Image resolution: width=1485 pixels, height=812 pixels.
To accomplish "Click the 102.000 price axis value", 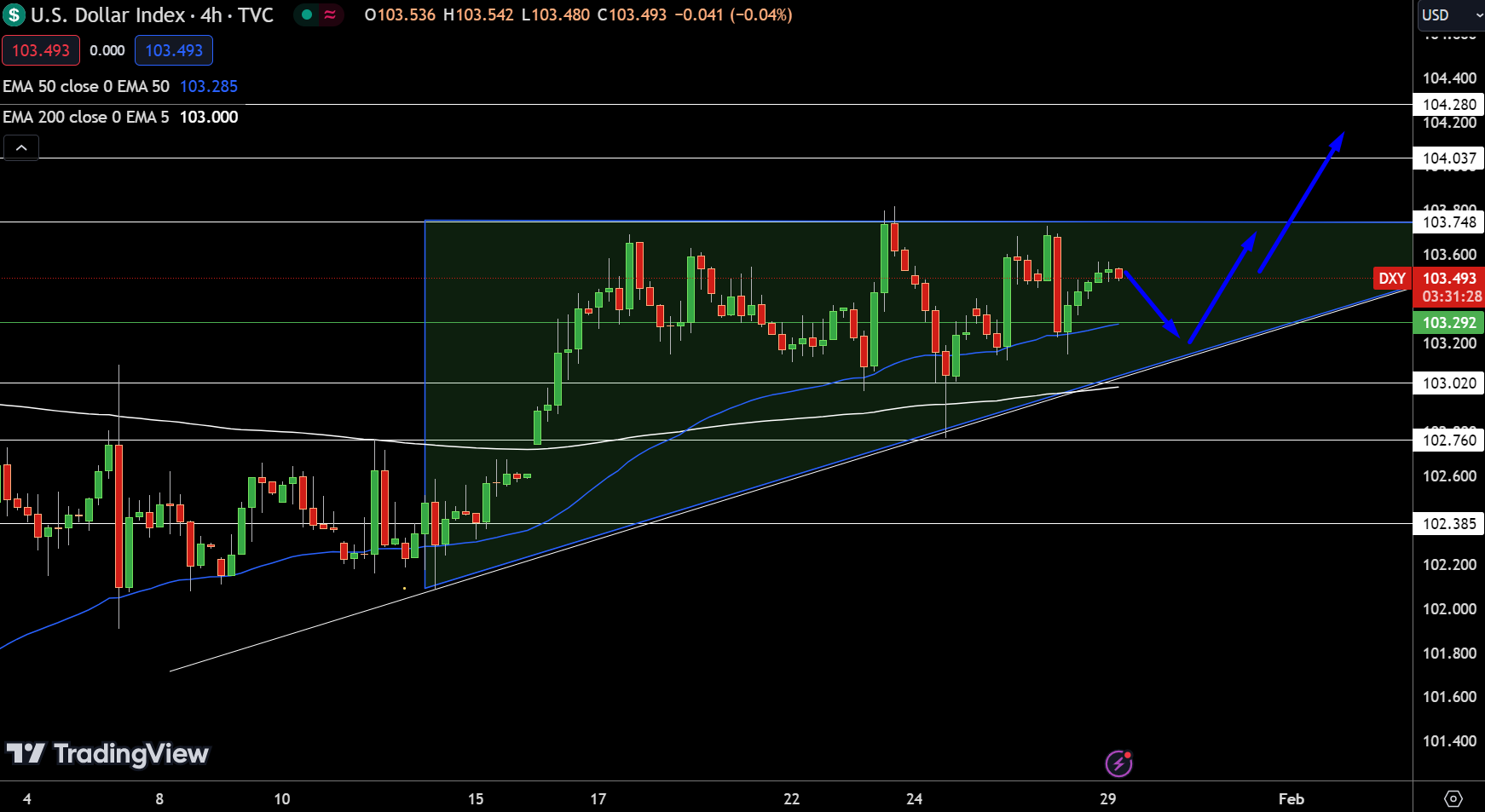I will click(x=1449, y=609).
